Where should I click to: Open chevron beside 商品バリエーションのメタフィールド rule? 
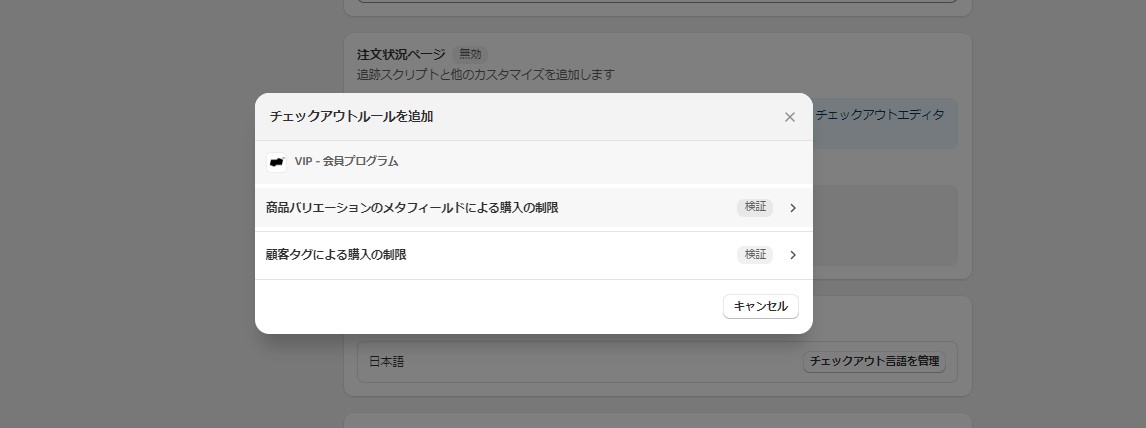tap(793, 208)
